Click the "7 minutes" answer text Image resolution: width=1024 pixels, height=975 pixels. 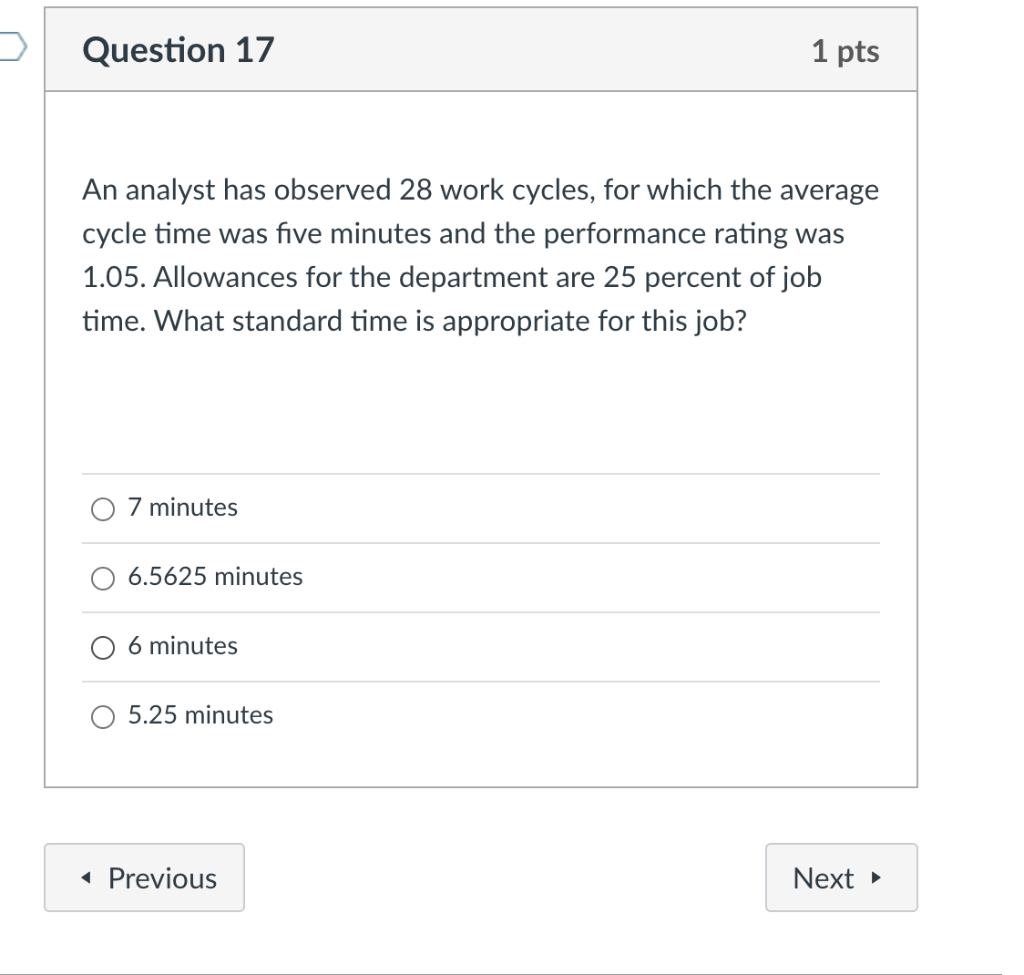click(x=182, y=508)
